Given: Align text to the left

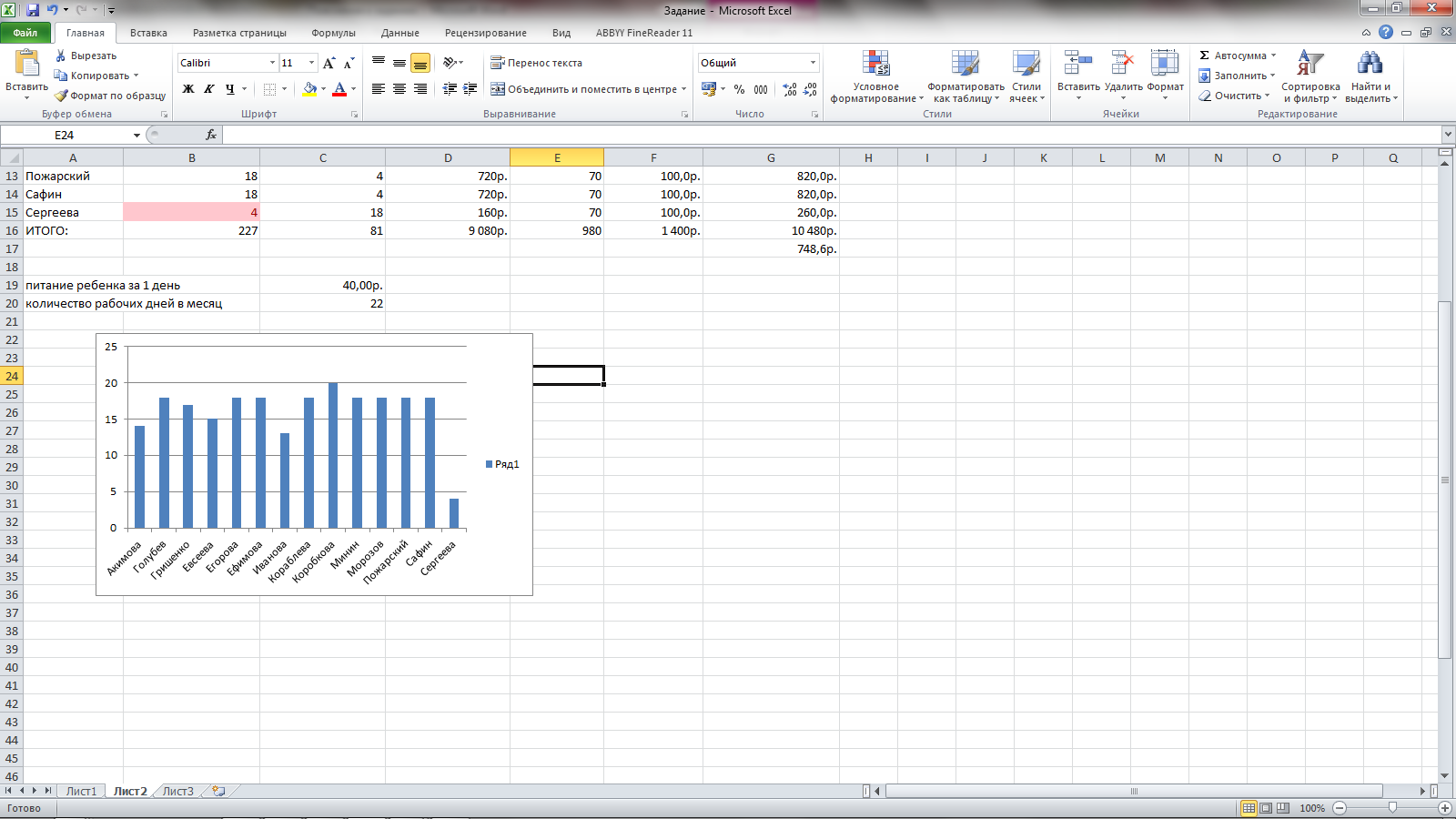Looking at the screenshot, I should tap(379, 89).
